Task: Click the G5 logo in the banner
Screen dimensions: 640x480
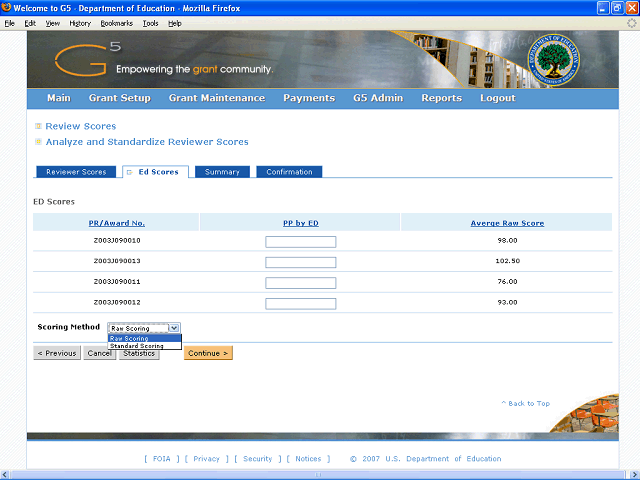Action: click(87, 60)
